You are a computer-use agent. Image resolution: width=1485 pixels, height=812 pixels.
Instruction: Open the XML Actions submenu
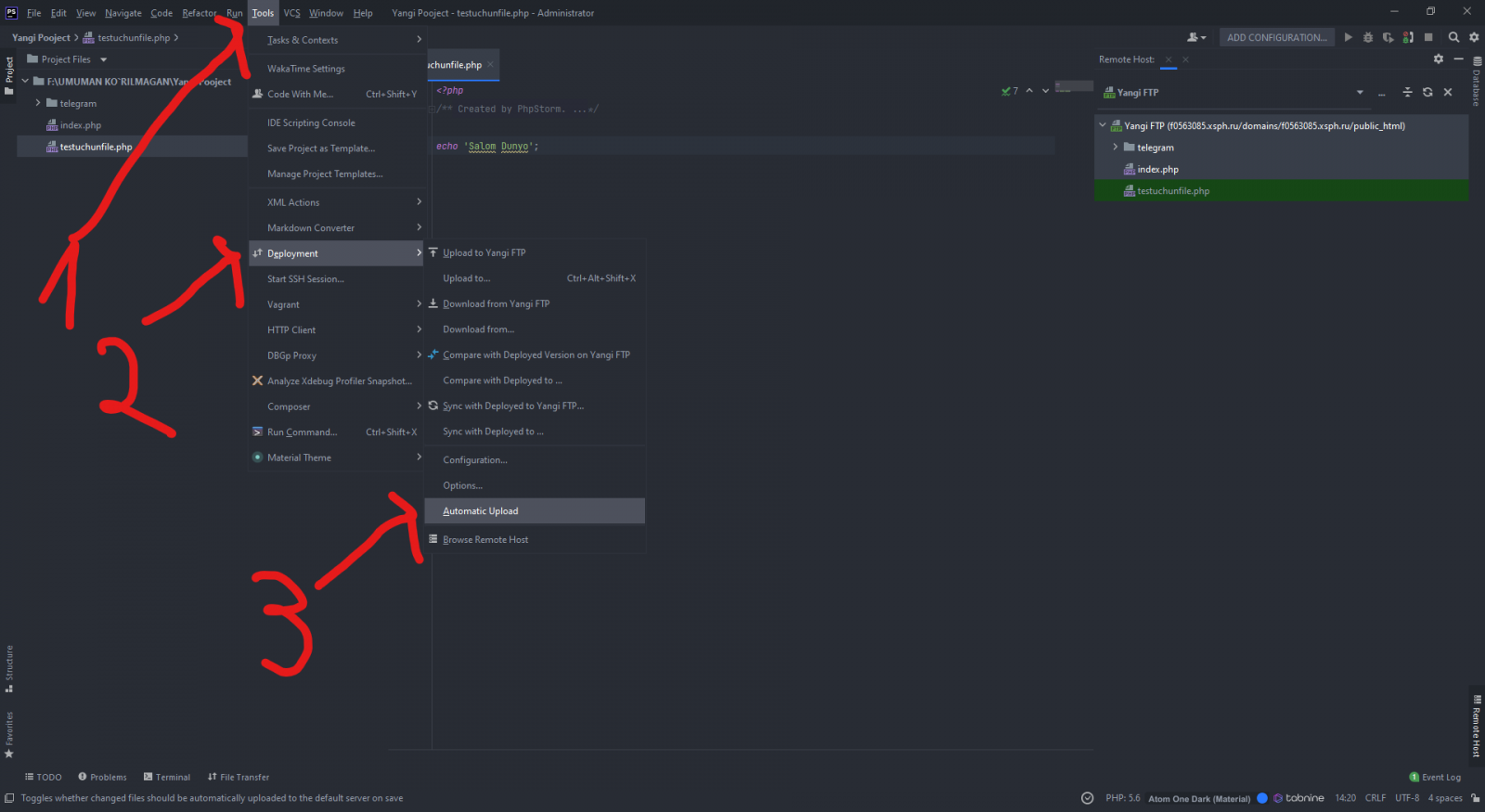336,202
